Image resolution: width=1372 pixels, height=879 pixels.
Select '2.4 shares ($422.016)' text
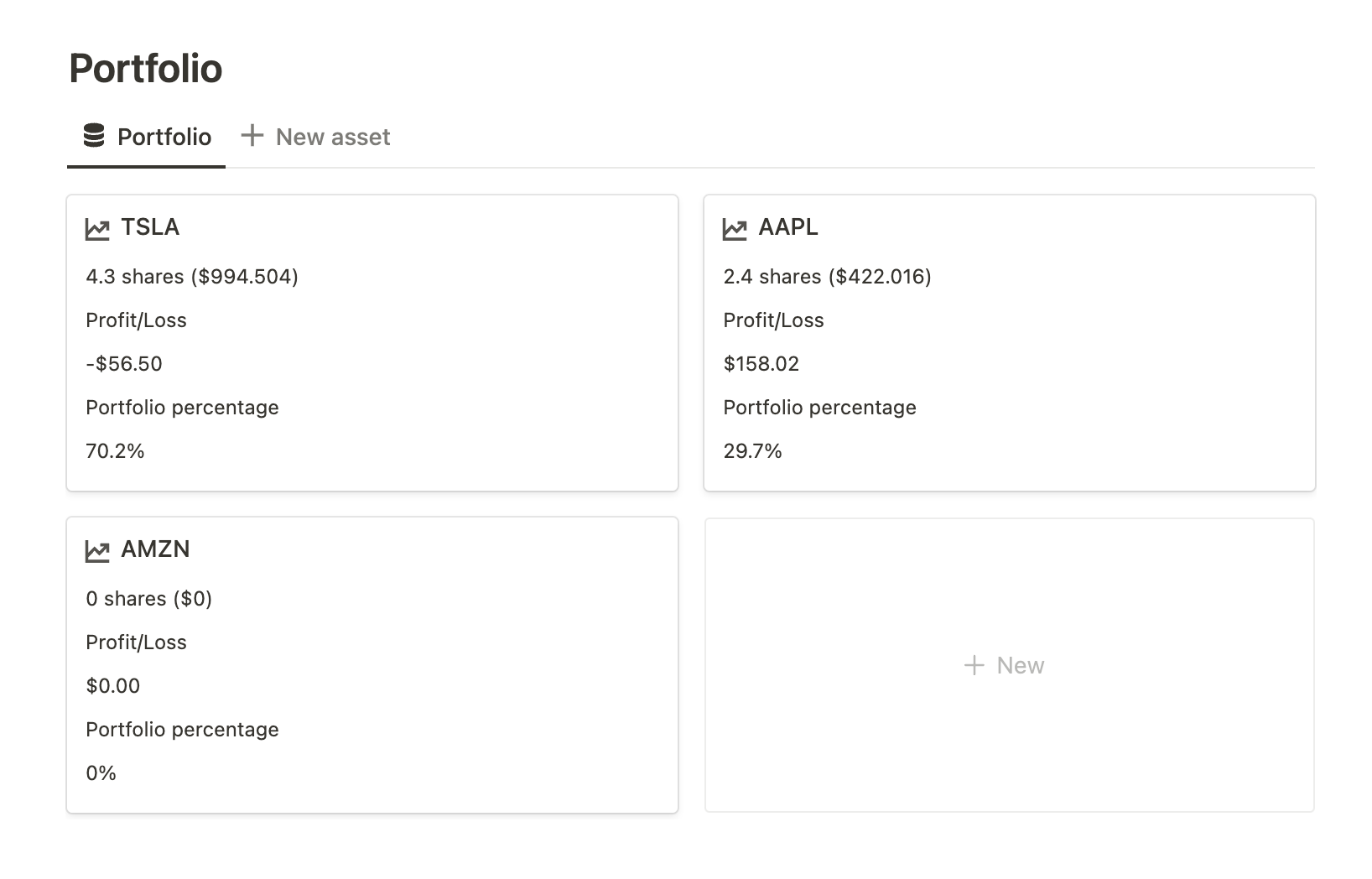coord(828,277)
